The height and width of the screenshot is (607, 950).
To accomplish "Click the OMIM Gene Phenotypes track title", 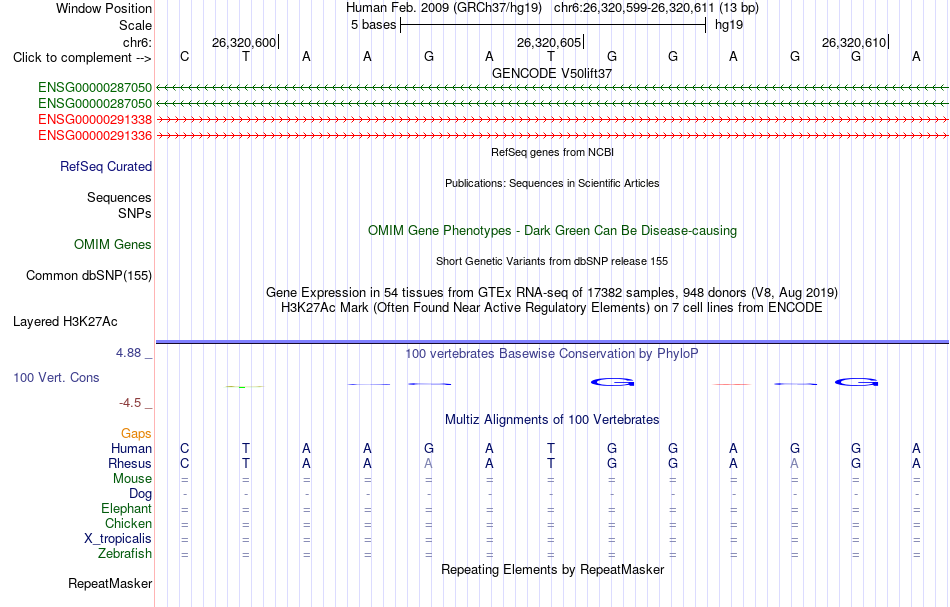I will 552,231.
